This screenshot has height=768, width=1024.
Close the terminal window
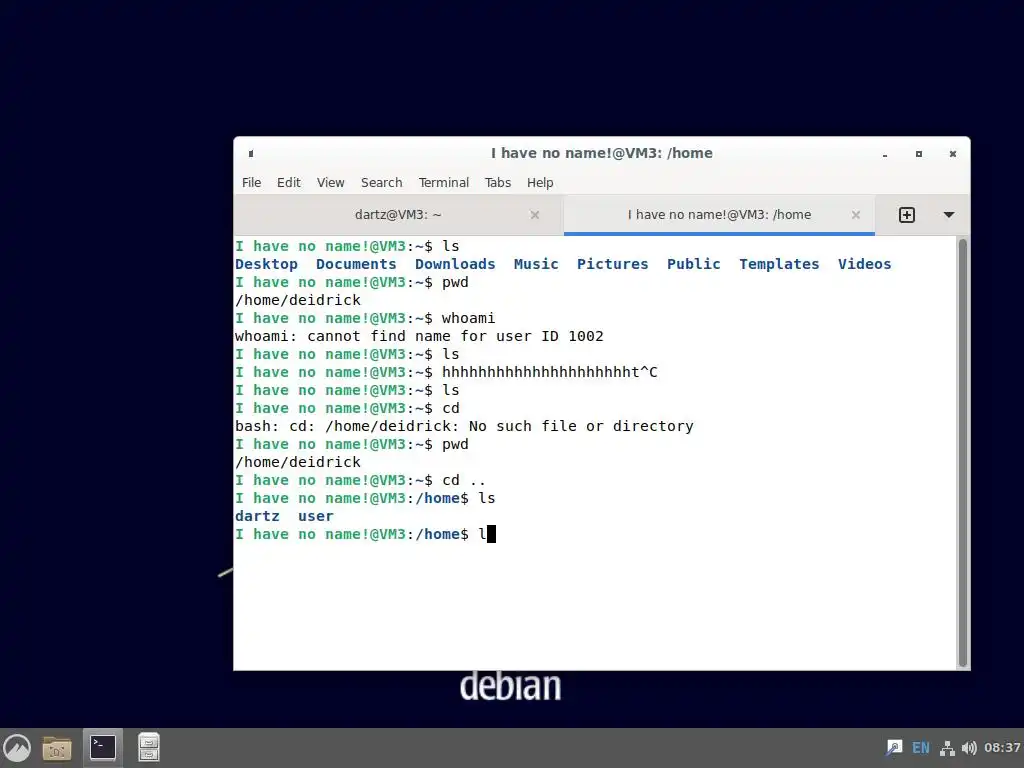coord(953,154)
